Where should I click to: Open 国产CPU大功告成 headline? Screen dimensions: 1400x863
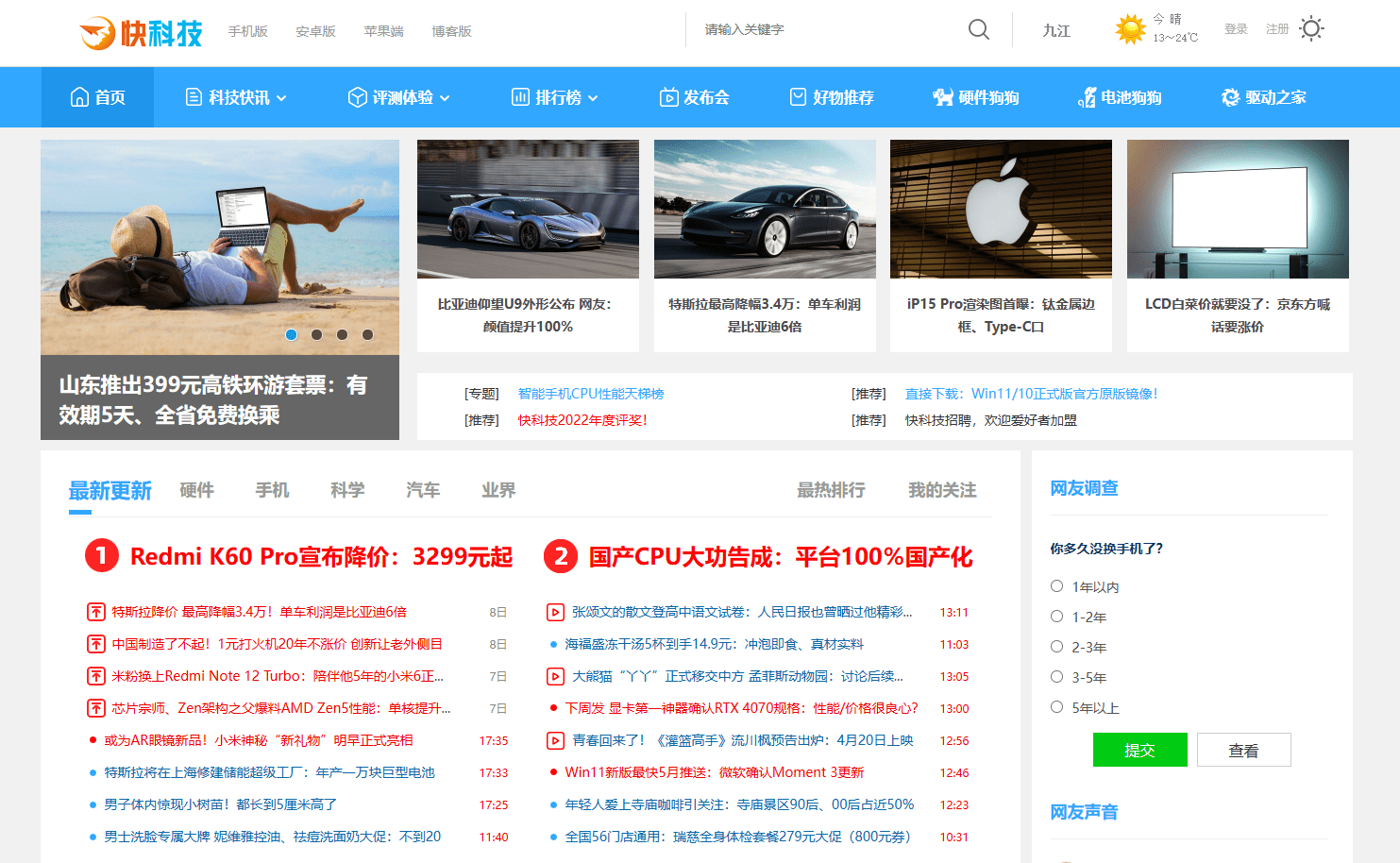tap(781, 556)
